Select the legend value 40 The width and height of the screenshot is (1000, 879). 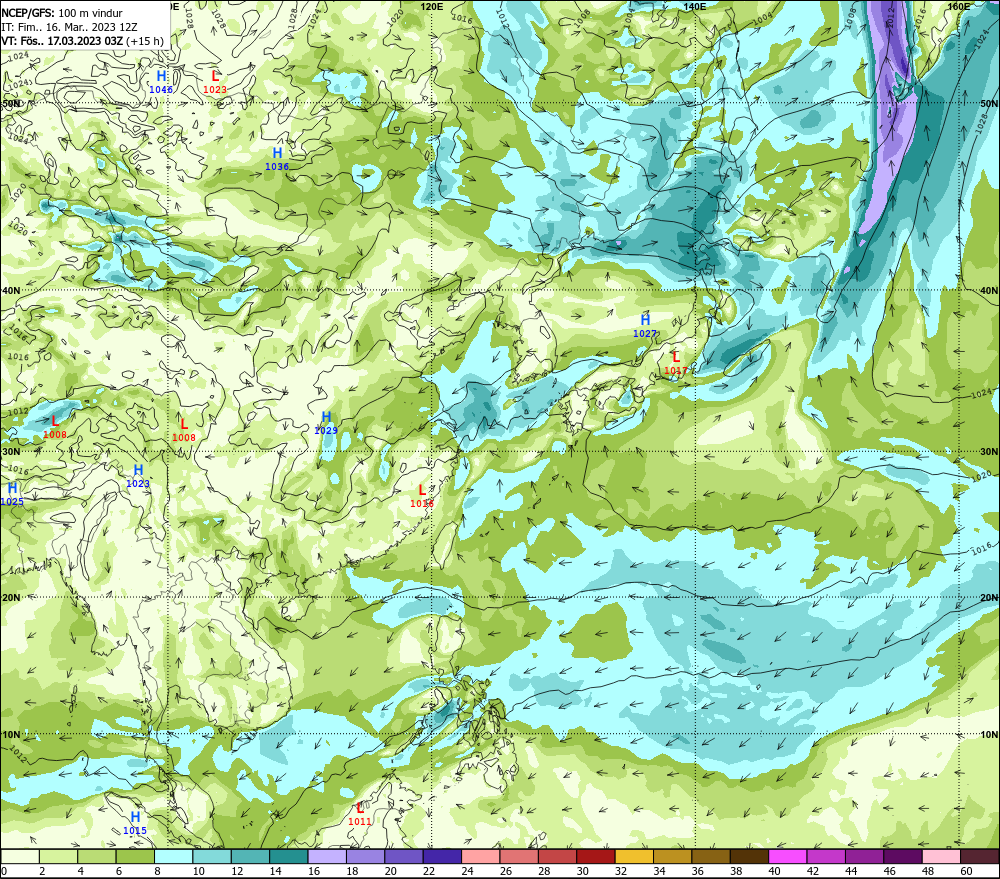coord(774,871)
